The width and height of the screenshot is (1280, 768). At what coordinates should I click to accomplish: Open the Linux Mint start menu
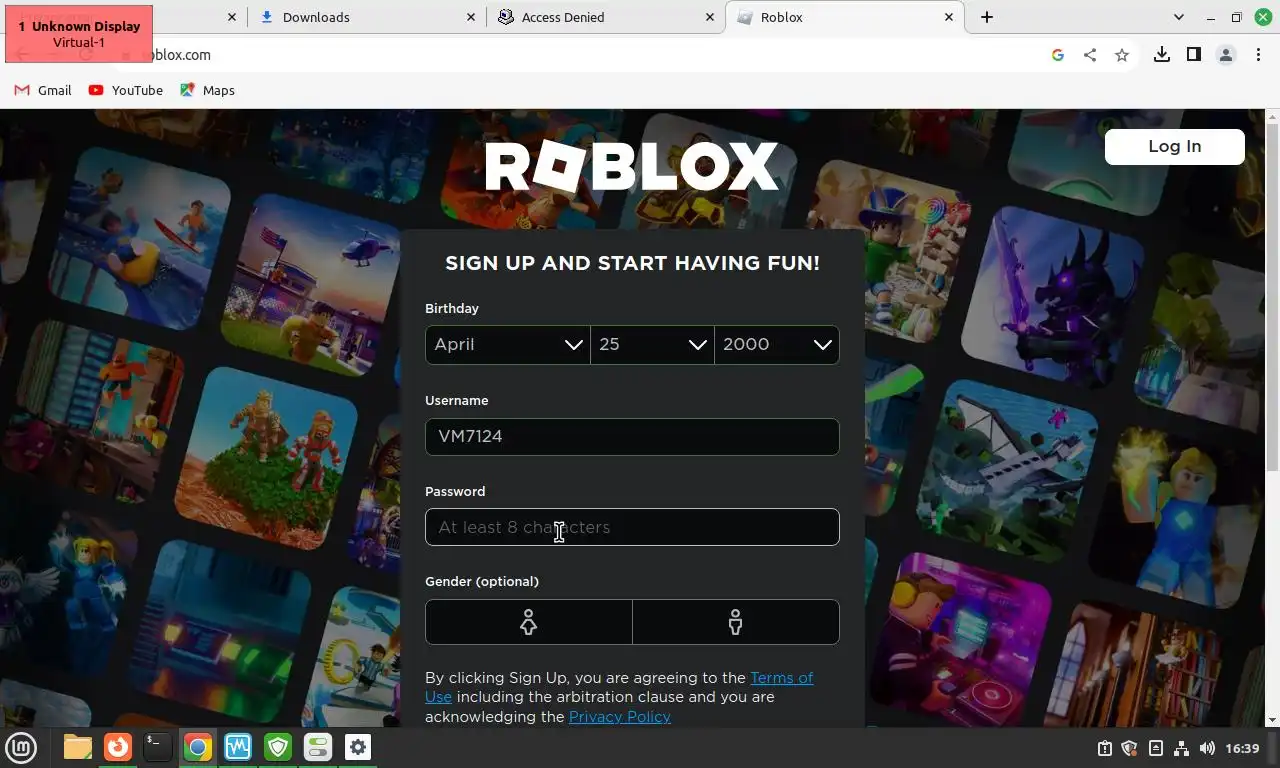22,747
